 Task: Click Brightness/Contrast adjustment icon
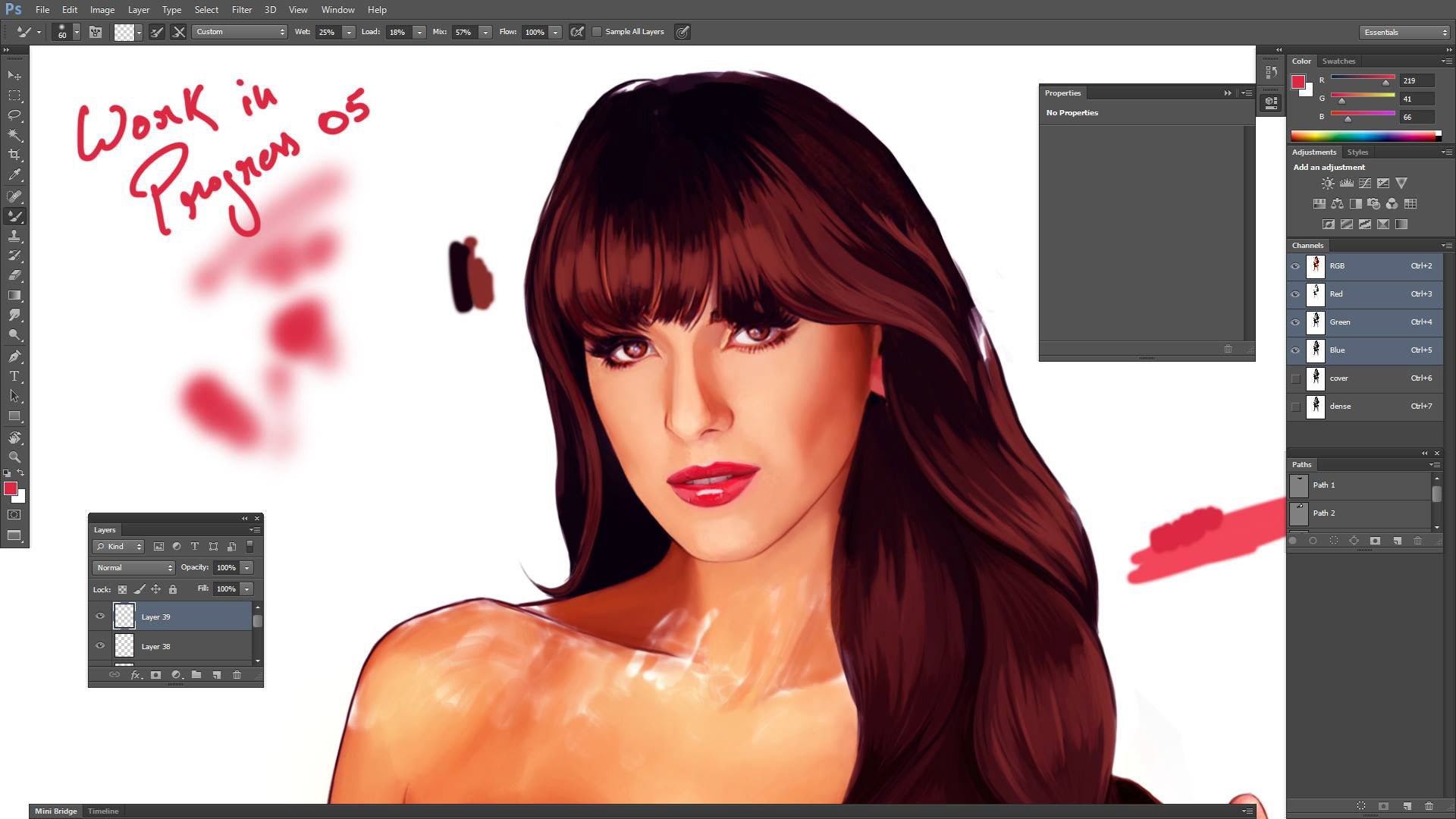coord(1328,184)
